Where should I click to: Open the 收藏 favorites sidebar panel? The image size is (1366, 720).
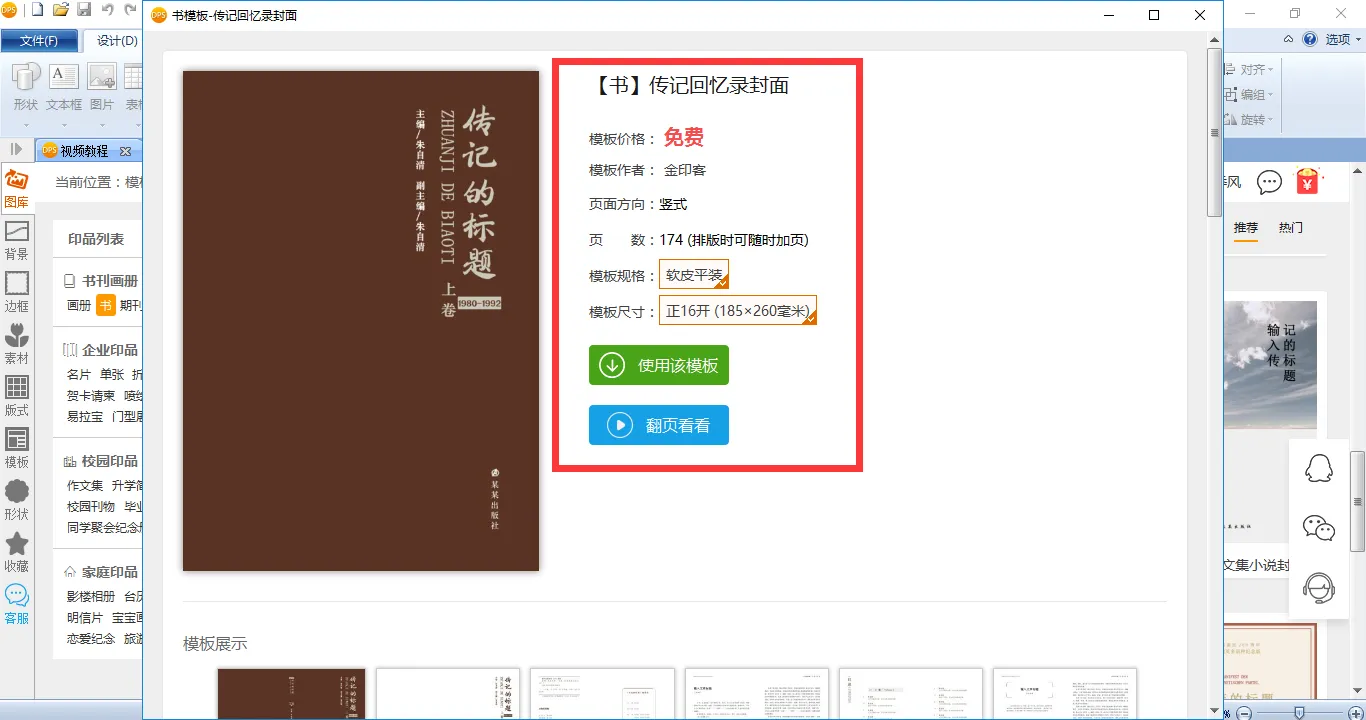coord(16,552)
